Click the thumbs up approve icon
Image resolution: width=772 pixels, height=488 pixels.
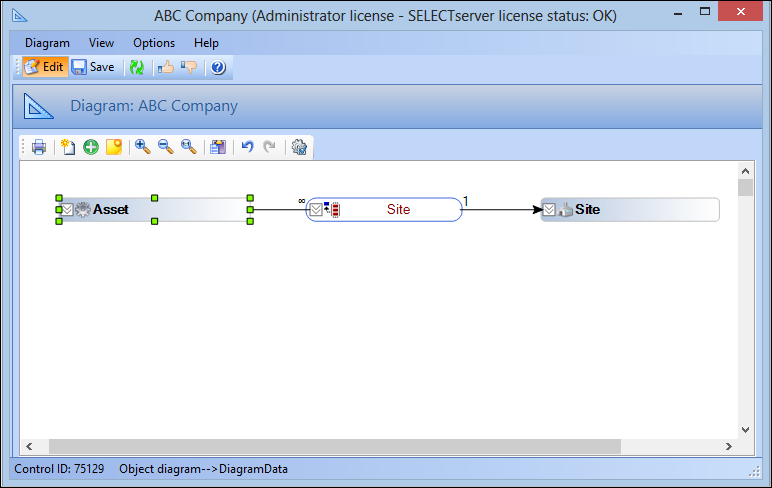point(166,67)
